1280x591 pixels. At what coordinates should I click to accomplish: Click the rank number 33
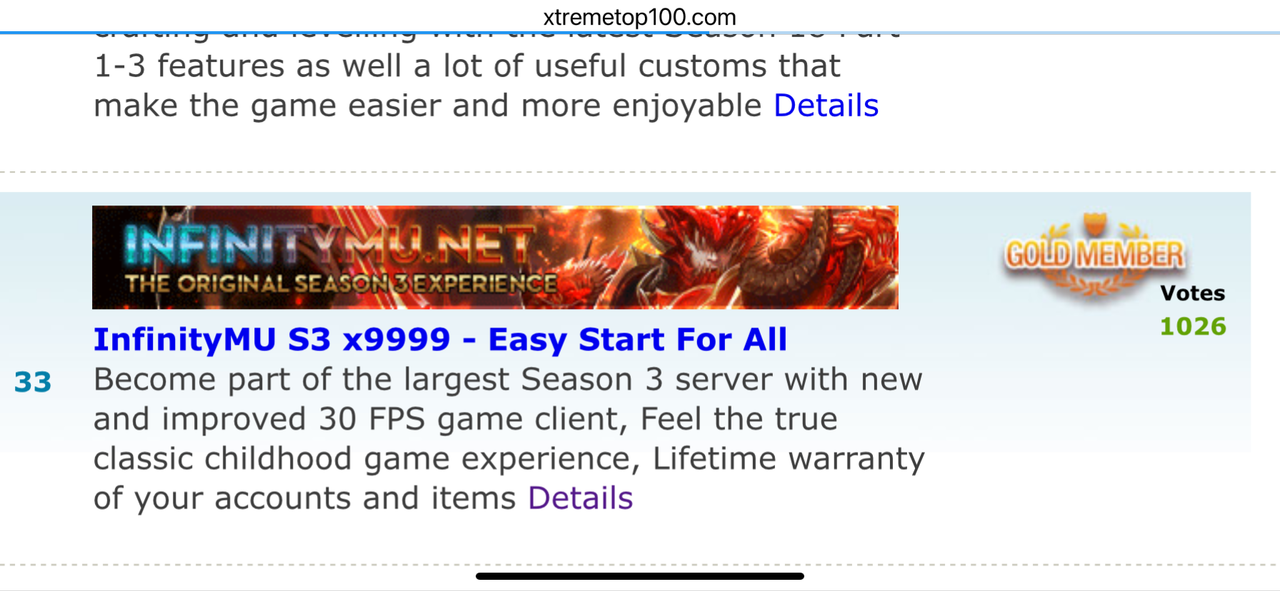tap(33, 381)
